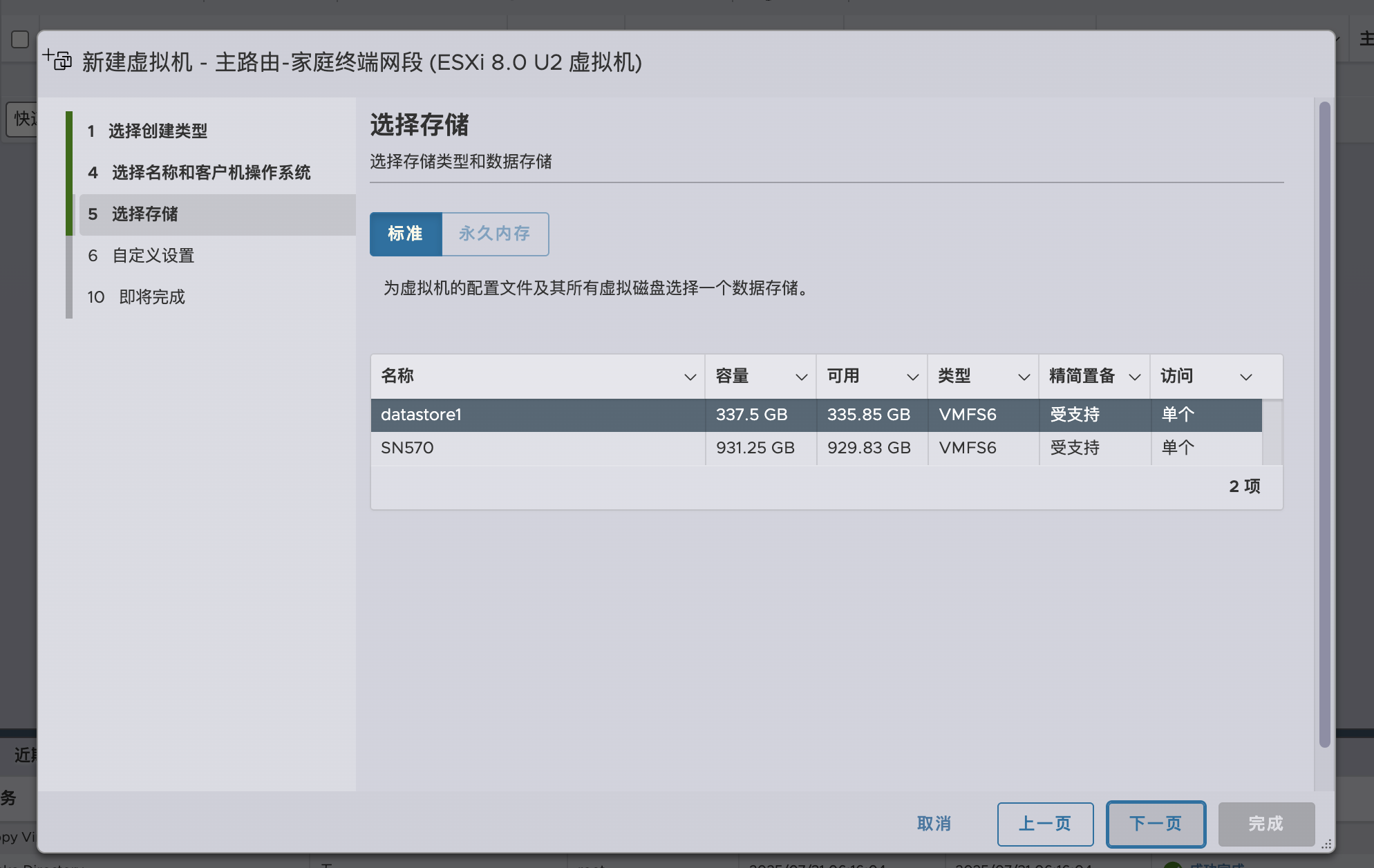Open the 容量 column filter chevron
The height and width of the screenshot is (868, 1374).
802,377
